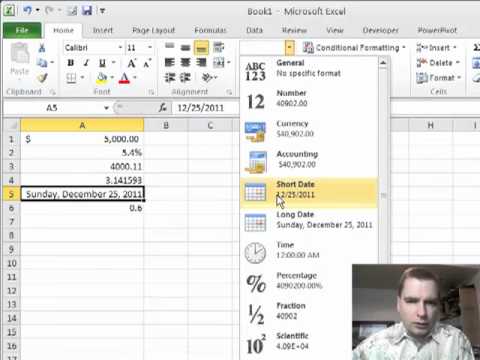The width and height of the screenshot is (480, 360).
Task: Choose Currency format option
Action: pyautogui.click(x=309, y=131)
